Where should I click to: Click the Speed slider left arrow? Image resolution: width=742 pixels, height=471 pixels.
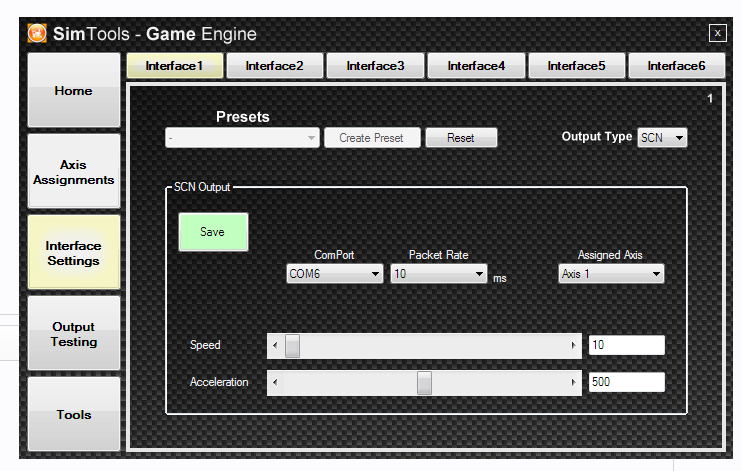pyautogui.click(x=275, y=346)
